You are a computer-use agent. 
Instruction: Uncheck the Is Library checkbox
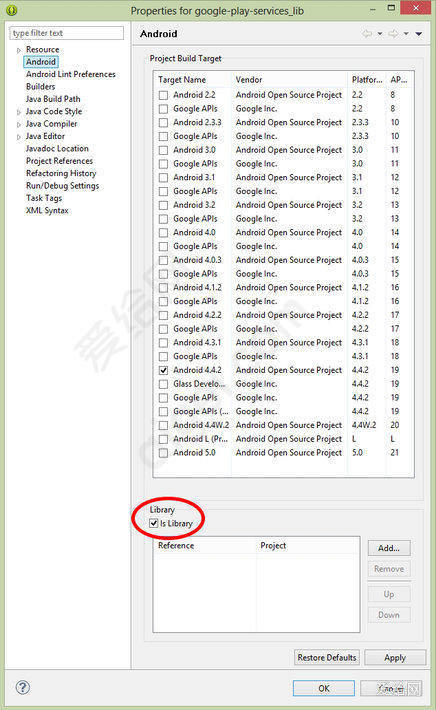(x=154, y=523)
